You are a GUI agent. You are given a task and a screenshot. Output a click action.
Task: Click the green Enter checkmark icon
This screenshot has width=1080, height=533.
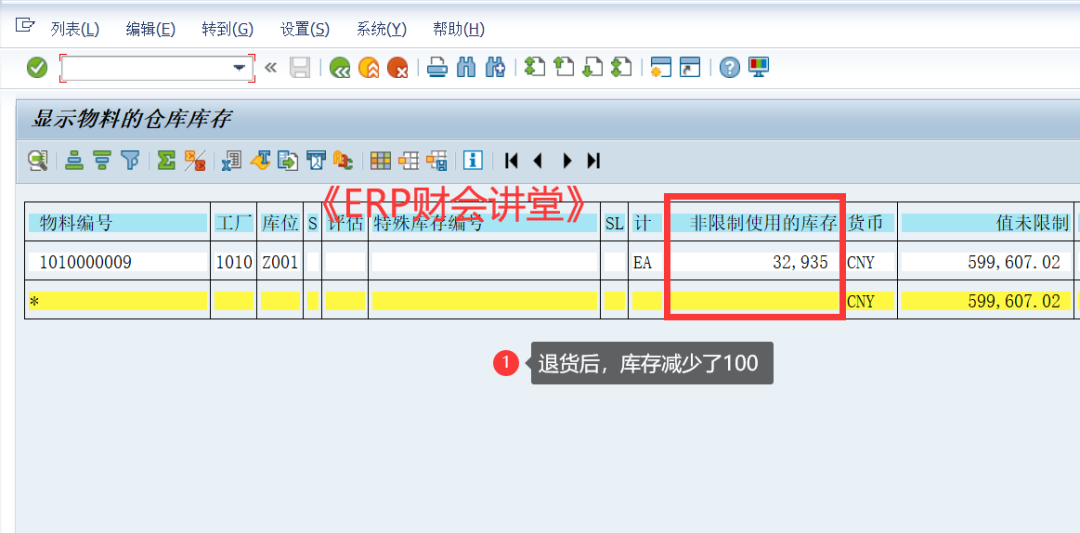point(37,68)
